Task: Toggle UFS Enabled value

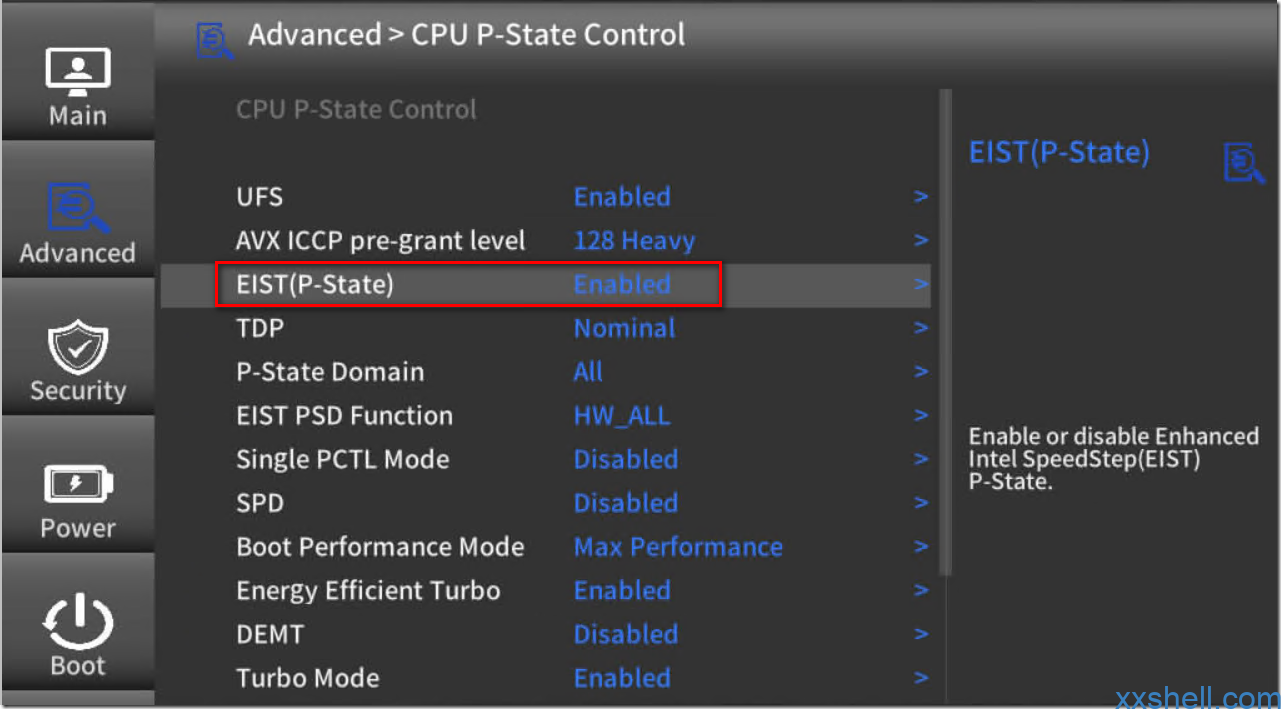Action: coord(622,197)
